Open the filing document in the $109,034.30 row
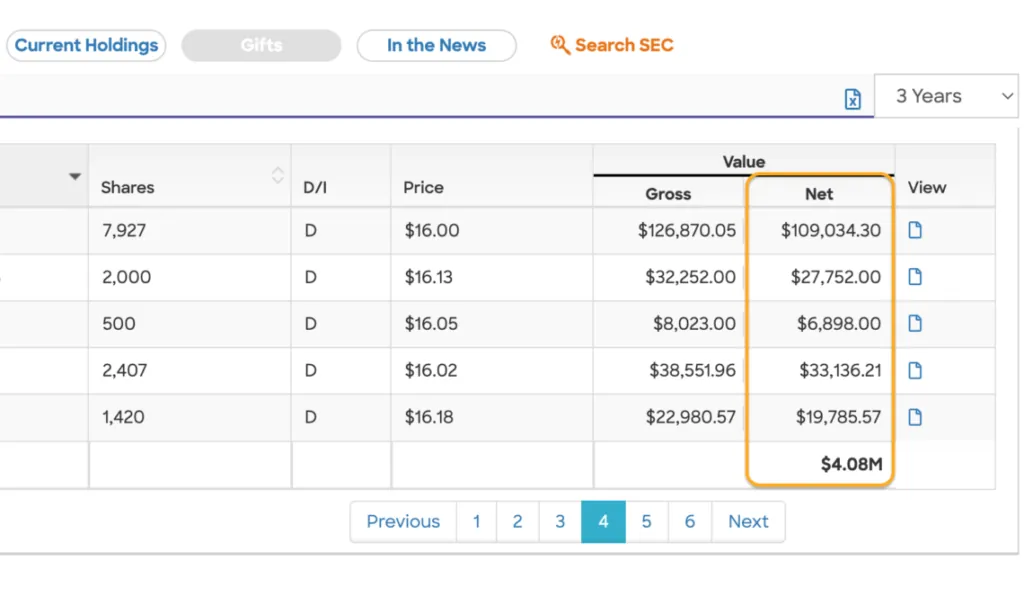 click(915, 230)
